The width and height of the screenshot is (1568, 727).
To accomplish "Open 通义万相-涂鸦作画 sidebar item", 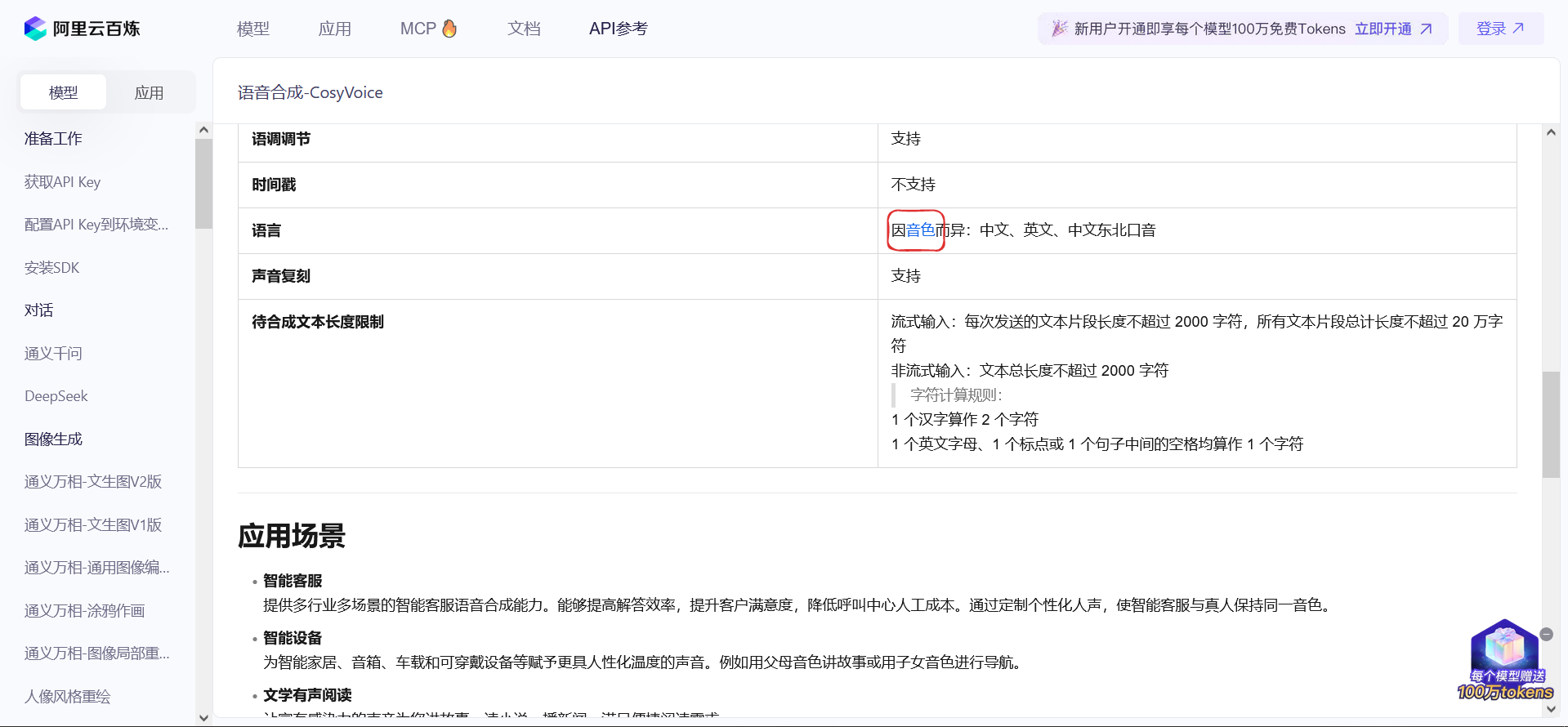I will pyautogui.click(x=85, y=611).
